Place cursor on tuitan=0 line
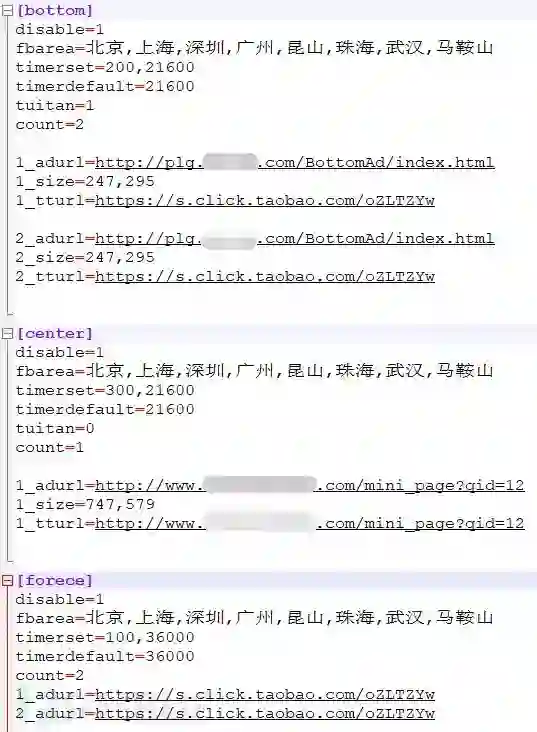 click(x=55, y=428)
